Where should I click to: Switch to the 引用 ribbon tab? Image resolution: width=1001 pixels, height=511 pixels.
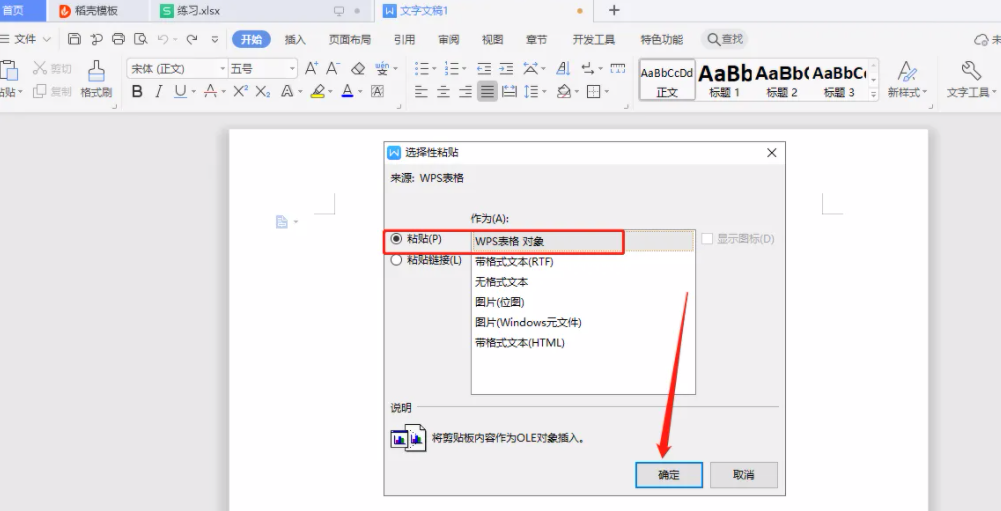(x=404, y=40)
